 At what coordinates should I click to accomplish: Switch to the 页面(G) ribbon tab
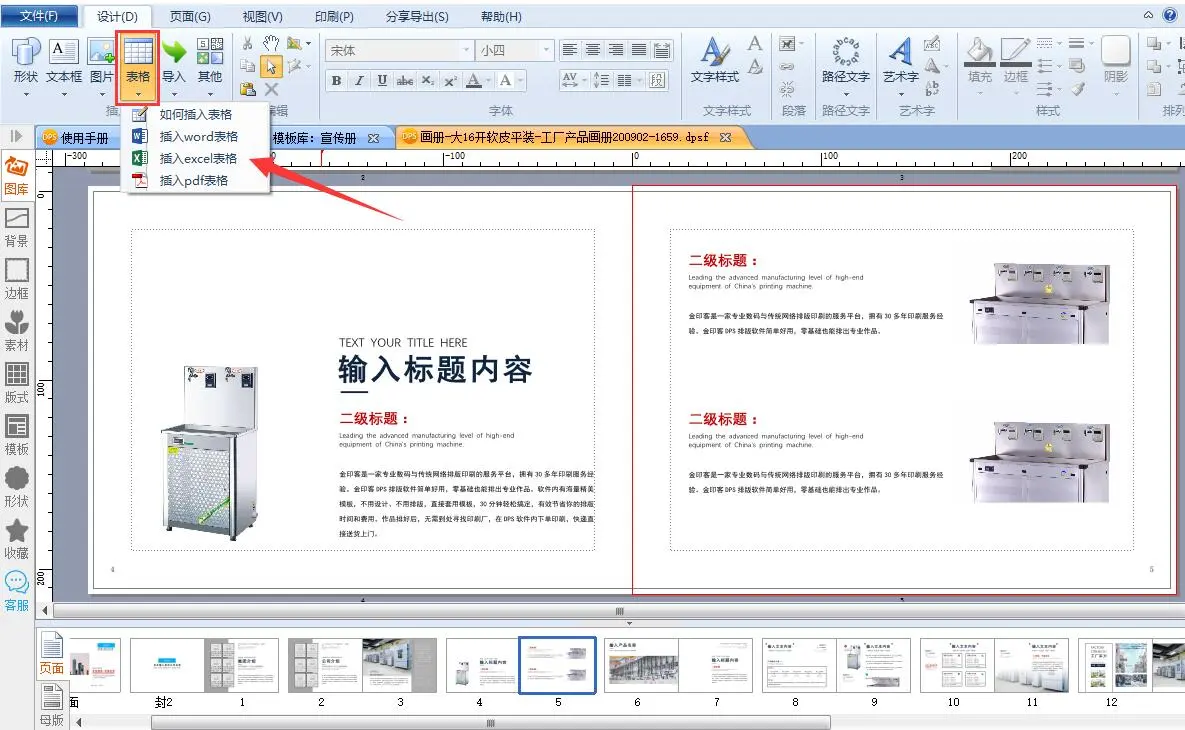tap(190, 17)
